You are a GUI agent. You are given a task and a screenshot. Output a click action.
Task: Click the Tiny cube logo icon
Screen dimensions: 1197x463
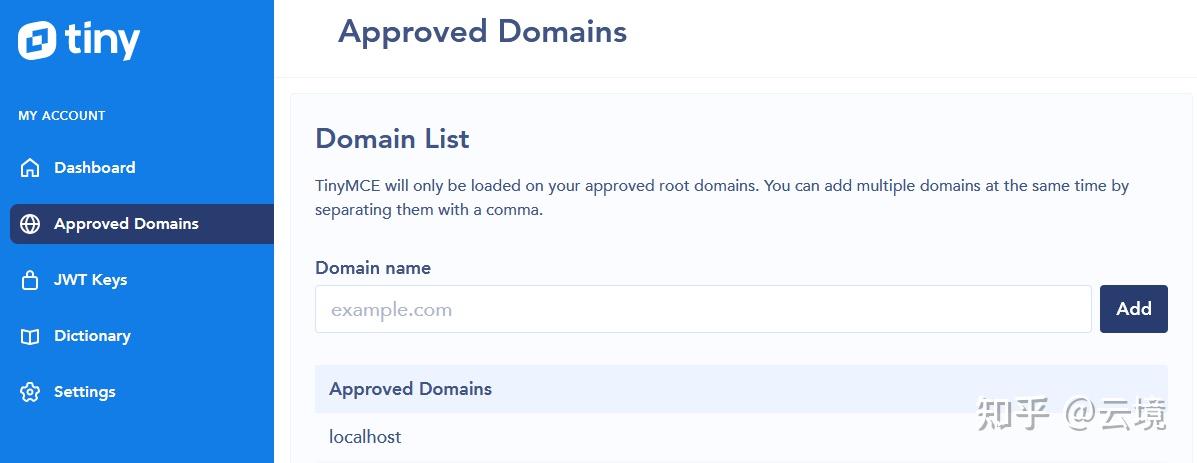(x=37, y=40)
